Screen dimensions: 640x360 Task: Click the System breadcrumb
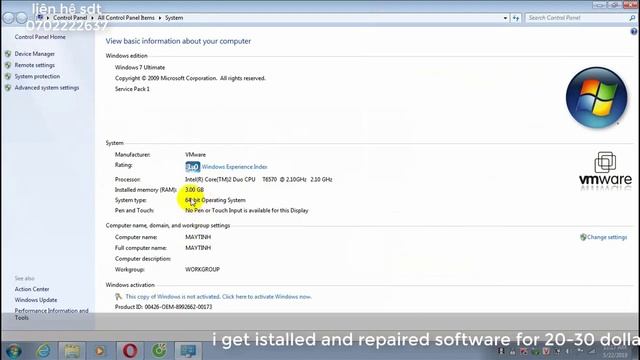point(174,18)
